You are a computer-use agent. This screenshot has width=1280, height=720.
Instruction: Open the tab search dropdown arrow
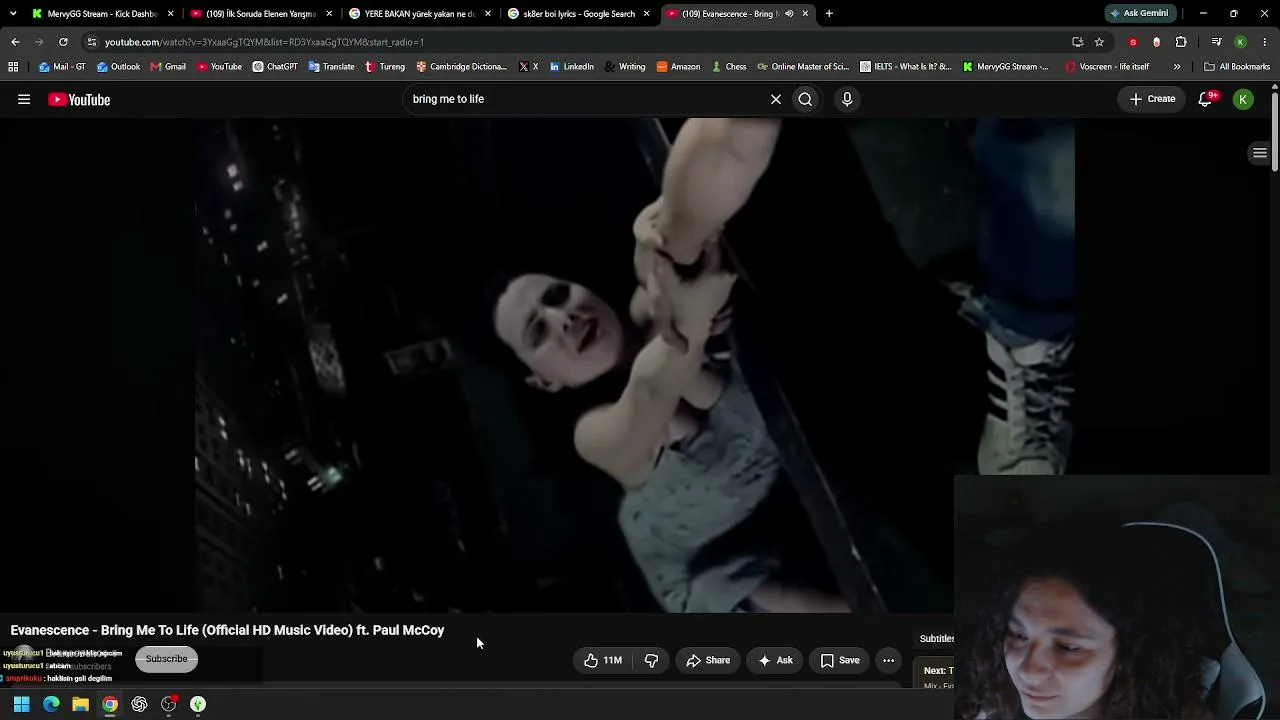(x=13, y=14)
